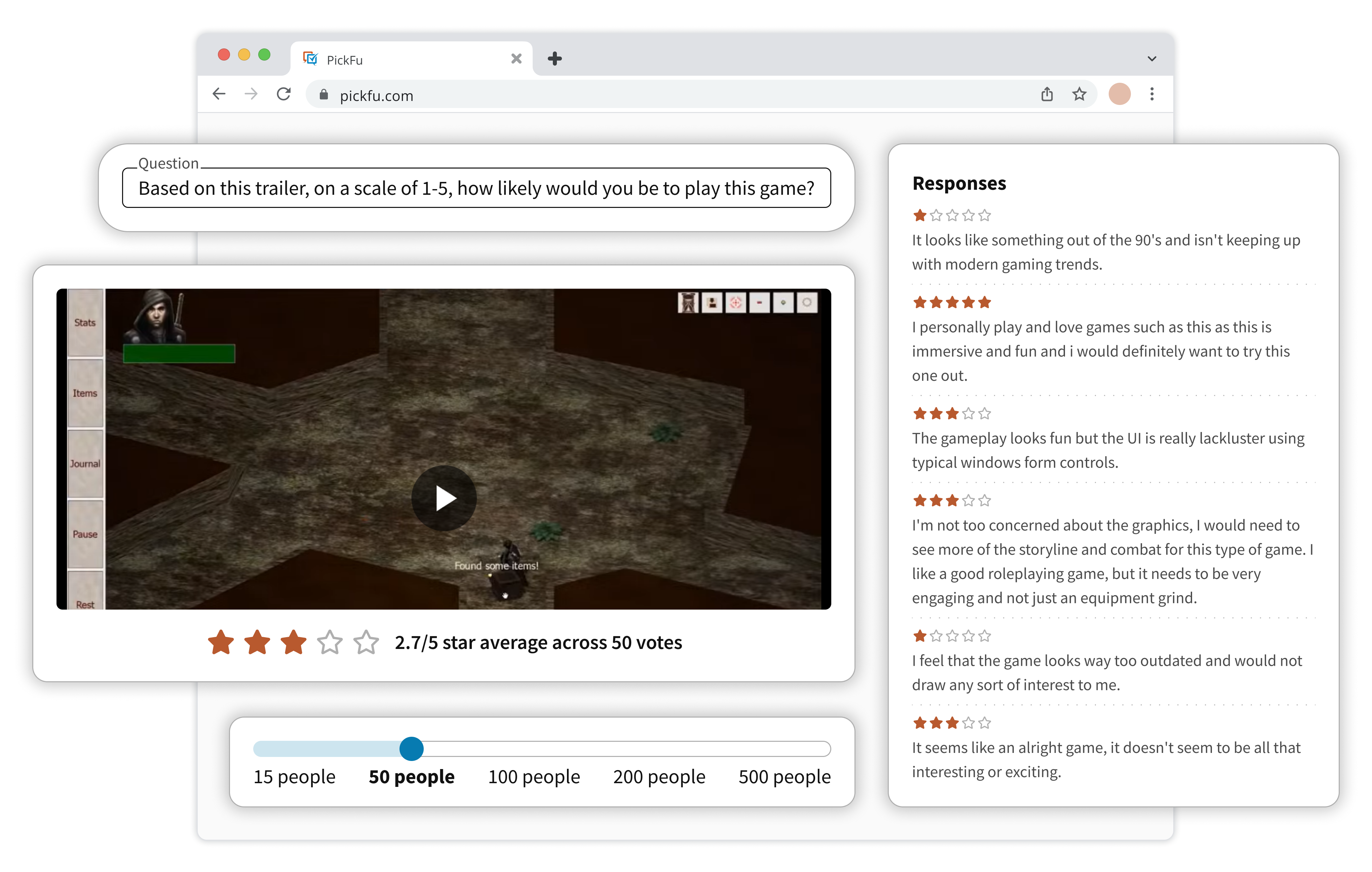Open the browser share icon

(1047, 94)
